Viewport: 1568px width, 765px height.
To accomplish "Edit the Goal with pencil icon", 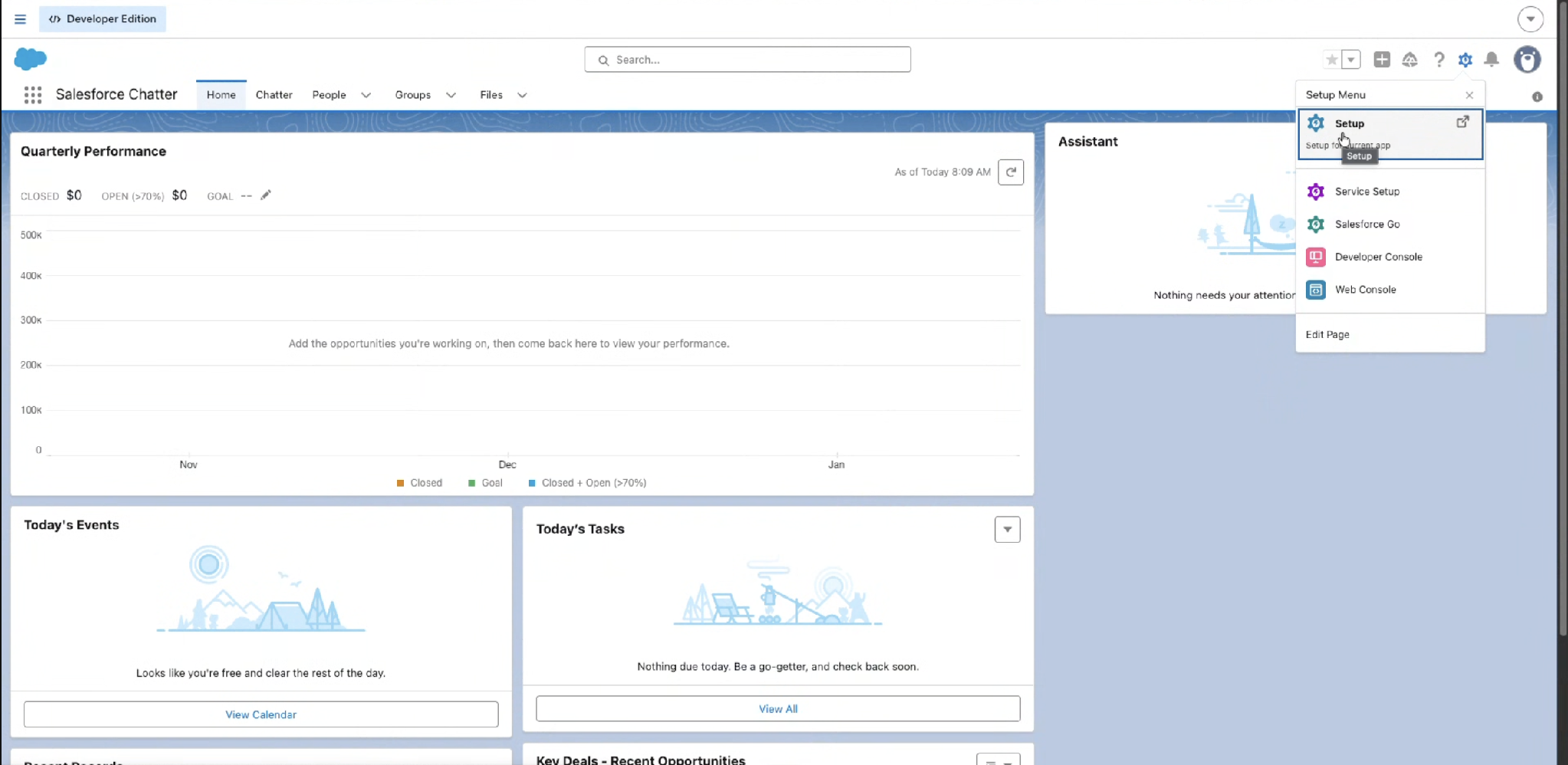I will [266, 195].
